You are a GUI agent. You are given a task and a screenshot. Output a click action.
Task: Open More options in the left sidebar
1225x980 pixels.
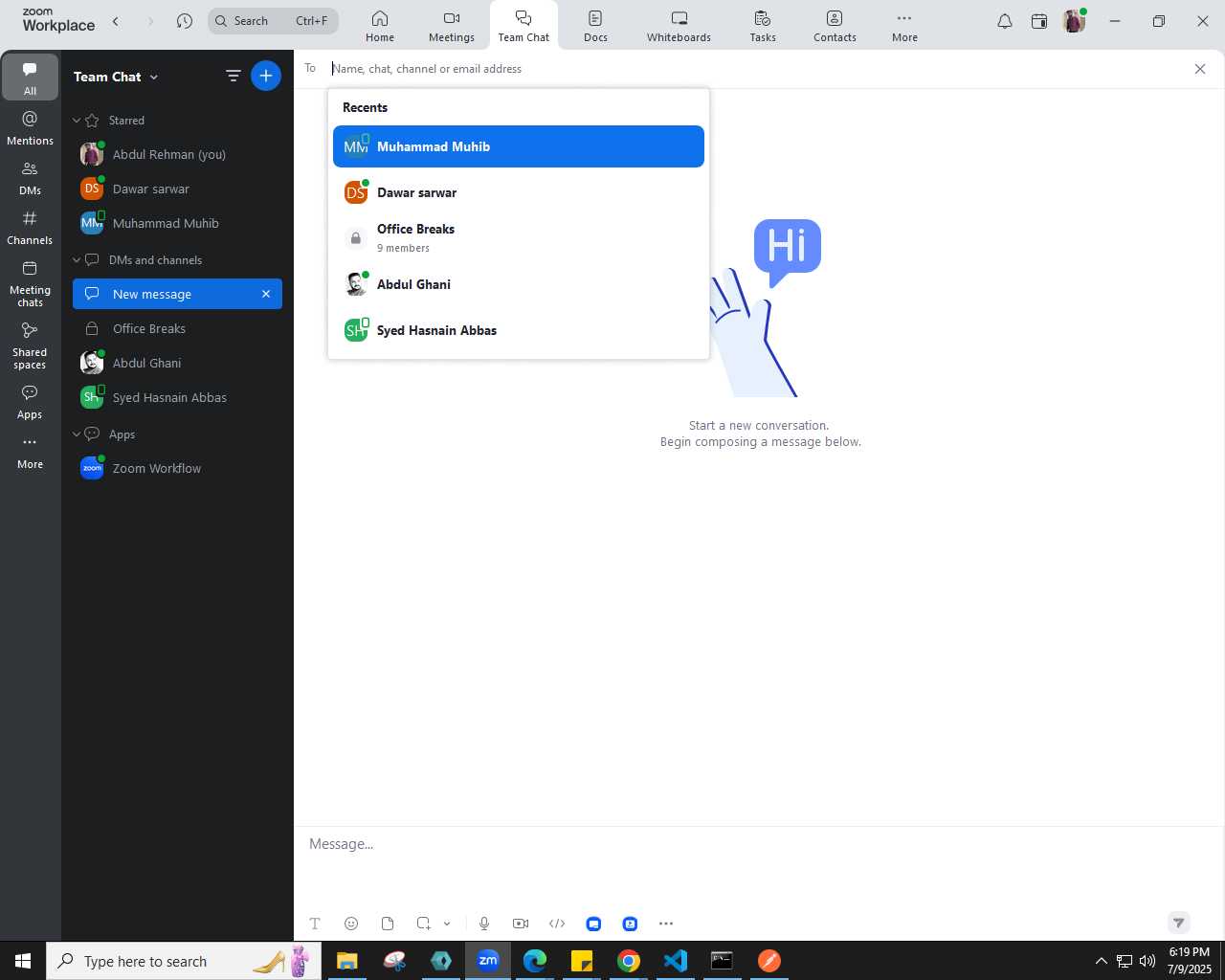[30, 452]
